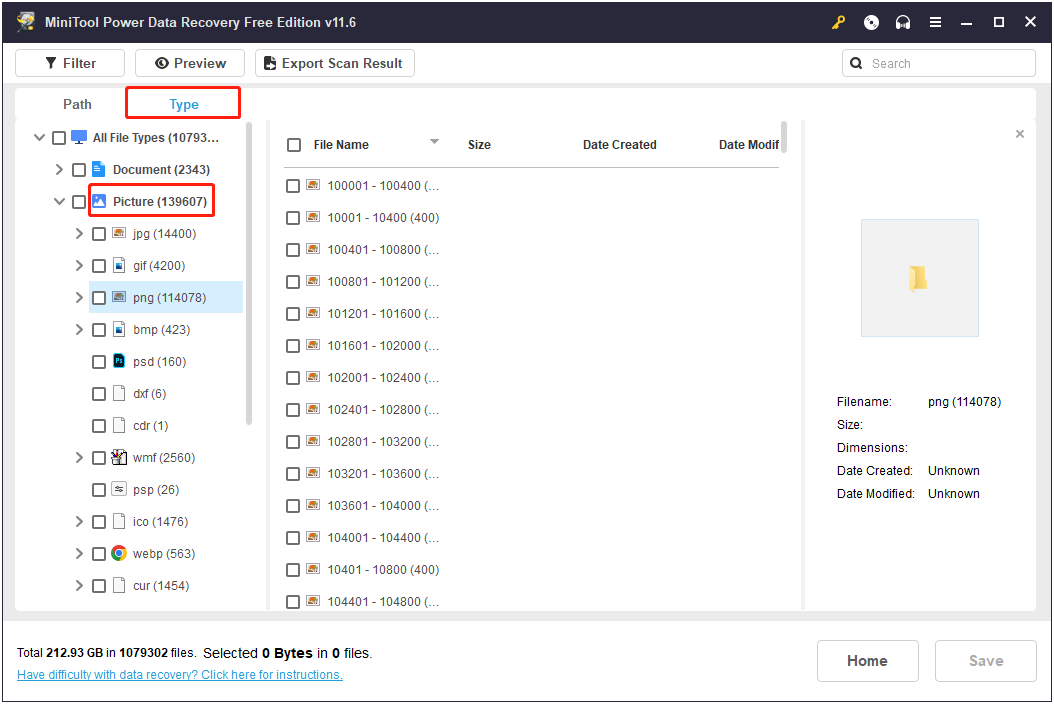Click the Home button
The image size is (1054, 704).
point(867,661)
